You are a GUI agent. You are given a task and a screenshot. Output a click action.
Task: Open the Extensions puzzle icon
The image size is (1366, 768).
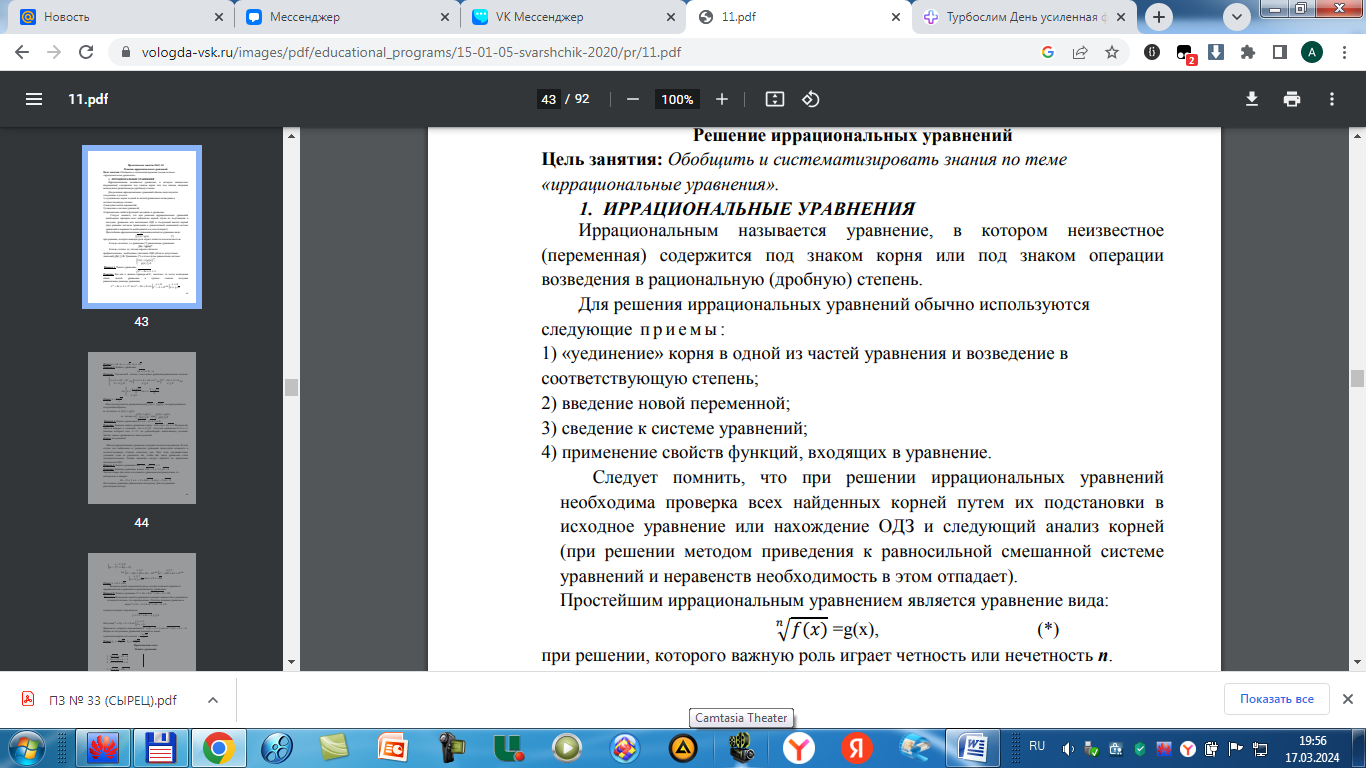click(x=1247, y=52)
